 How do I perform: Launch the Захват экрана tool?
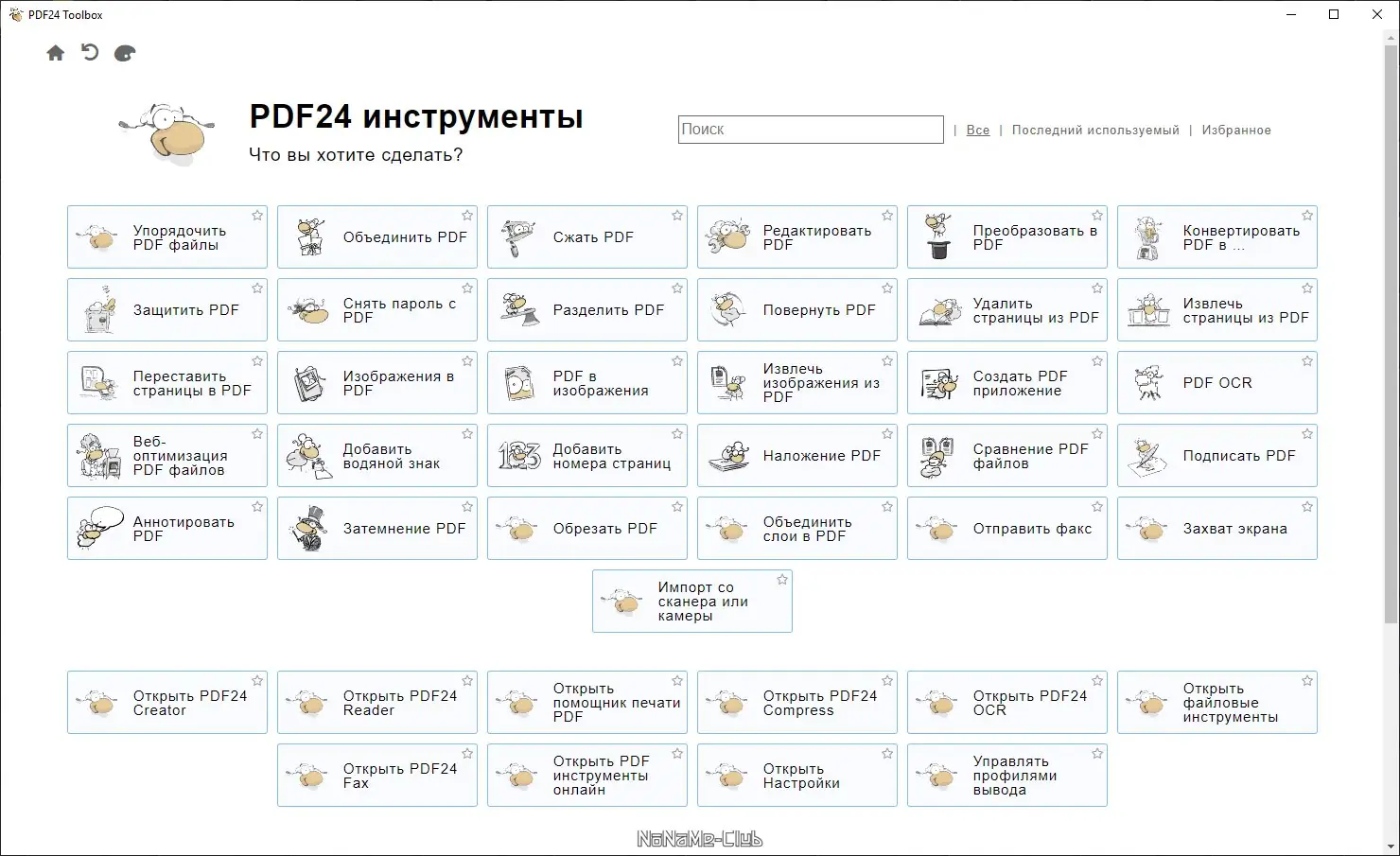1217,529
